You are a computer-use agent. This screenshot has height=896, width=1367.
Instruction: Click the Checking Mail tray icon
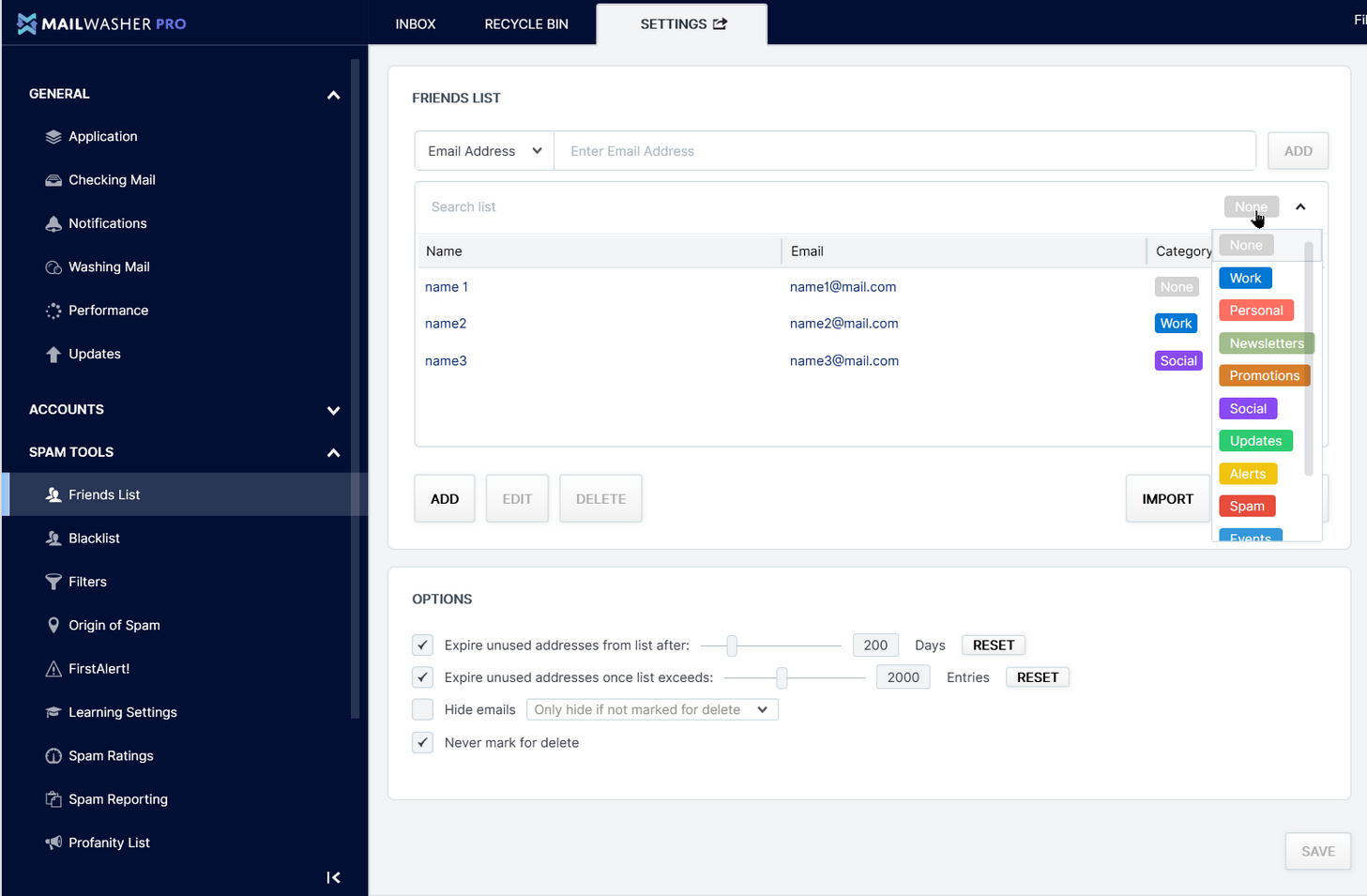[x=53, y=180]
